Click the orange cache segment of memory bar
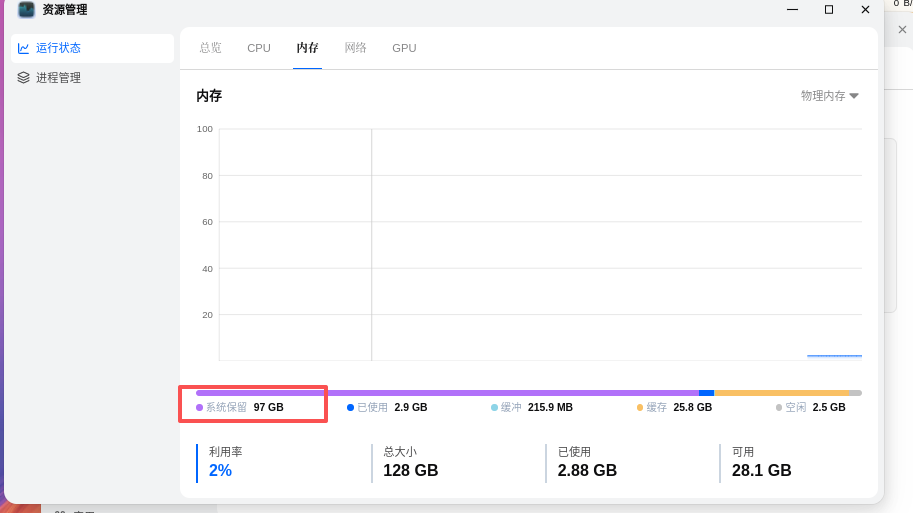 781,393
